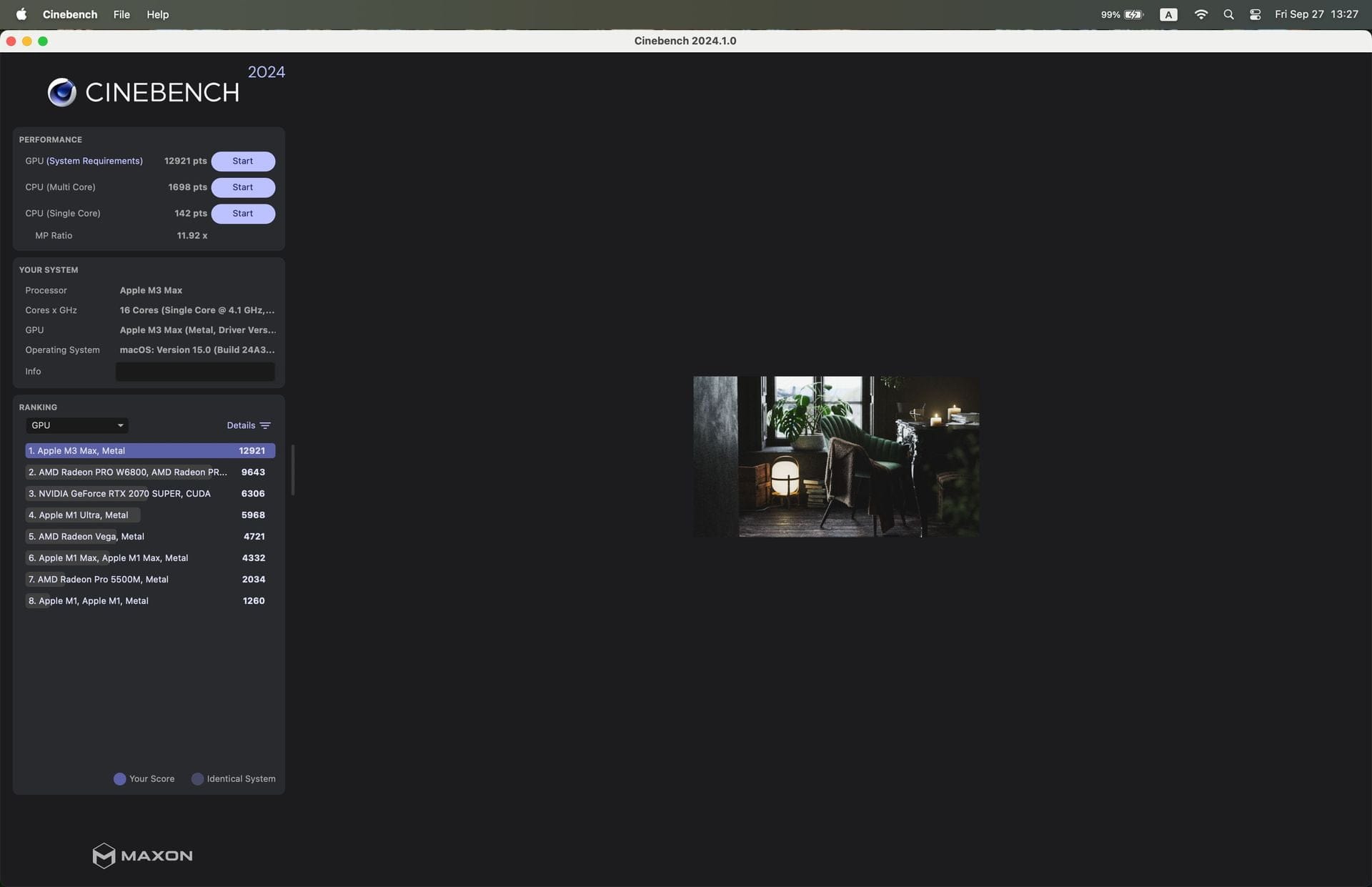The height and width of the screenshot is (887, 1372).
Task: Click the rendered scene preview image
Action: [x=836, y=457]
